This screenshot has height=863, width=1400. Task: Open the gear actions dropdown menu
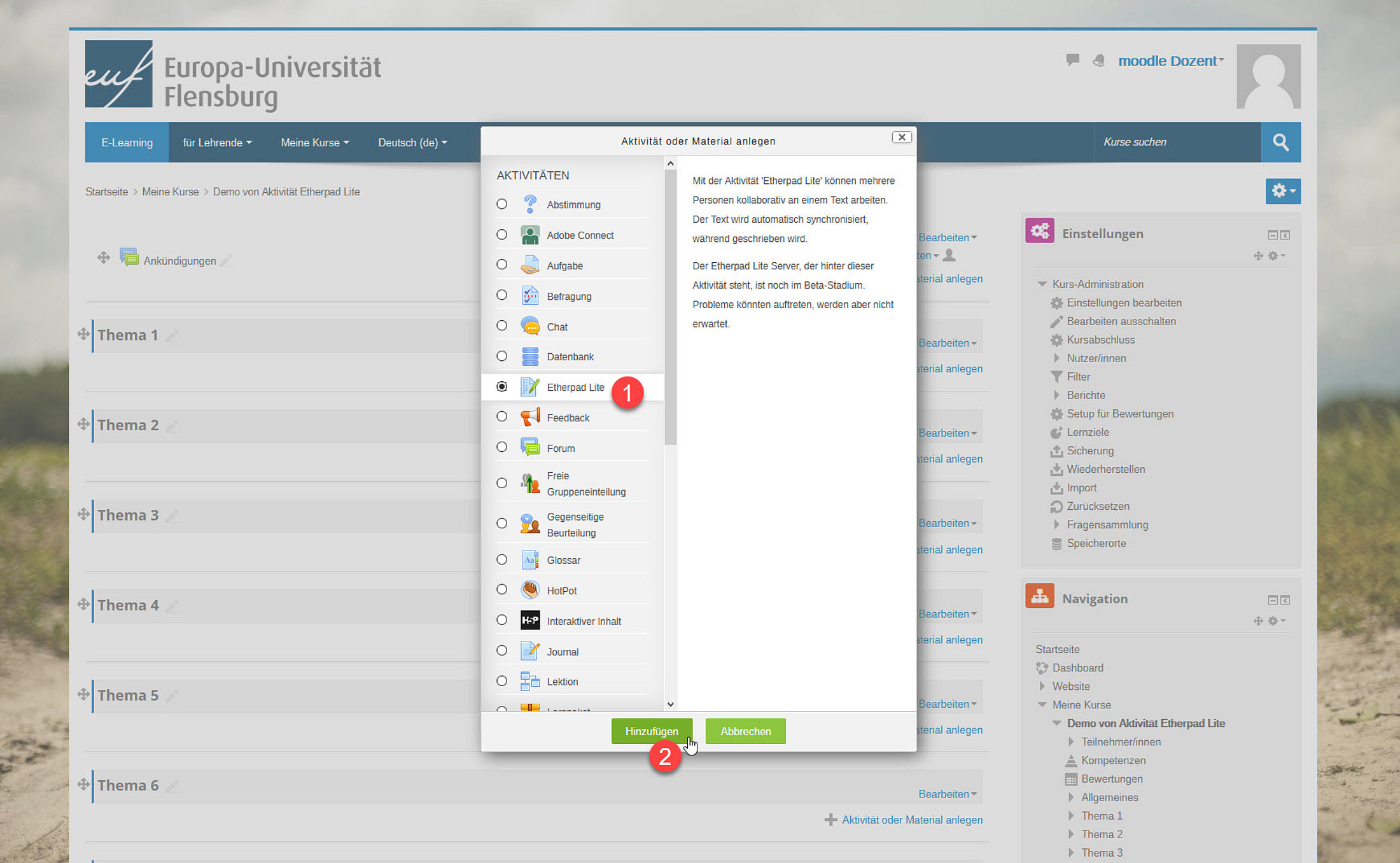(x=1282, y=191)
